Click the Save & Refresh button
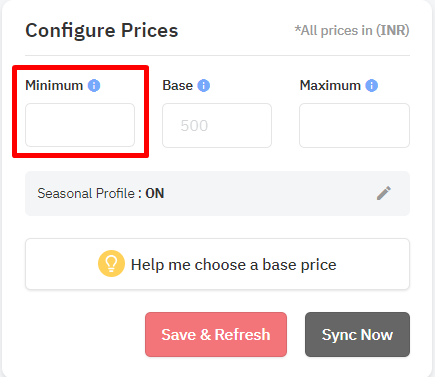 216,334
